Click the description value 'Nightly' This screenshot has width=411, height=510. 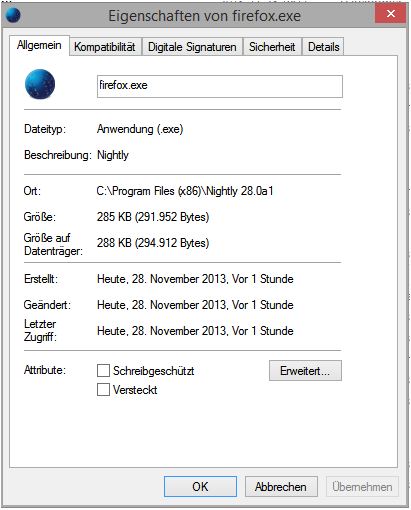(x=113, y=155)
